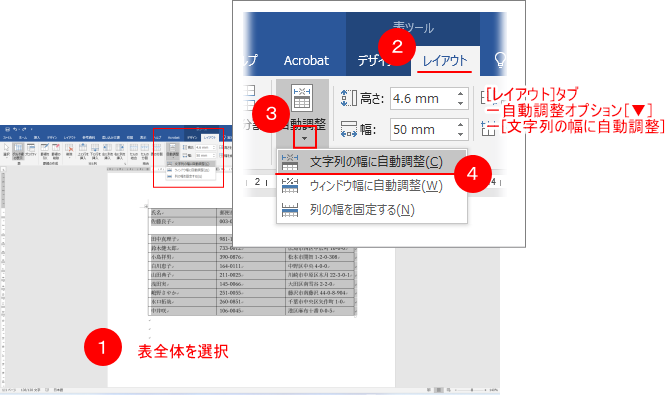This screenshot has width=668, height=395.
Task: Click the プロパティ icon in the ribbon
Action: pos(31,147)
